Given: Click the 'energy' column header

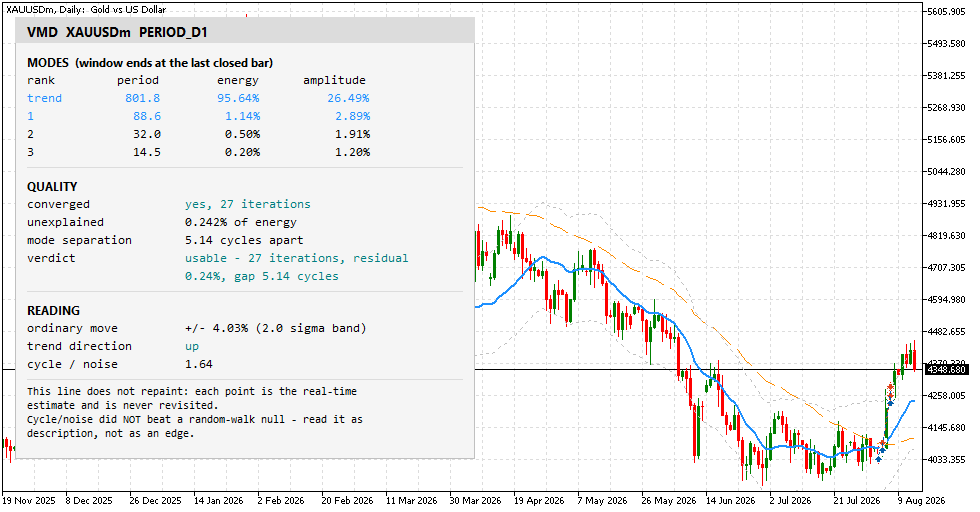Looking at the screenshot, I should [238, 80].
